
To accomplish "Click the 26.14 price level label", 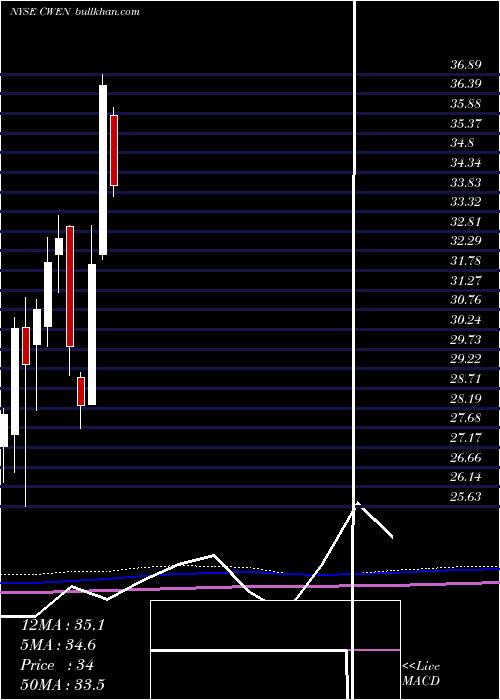I will pos(466,477).
